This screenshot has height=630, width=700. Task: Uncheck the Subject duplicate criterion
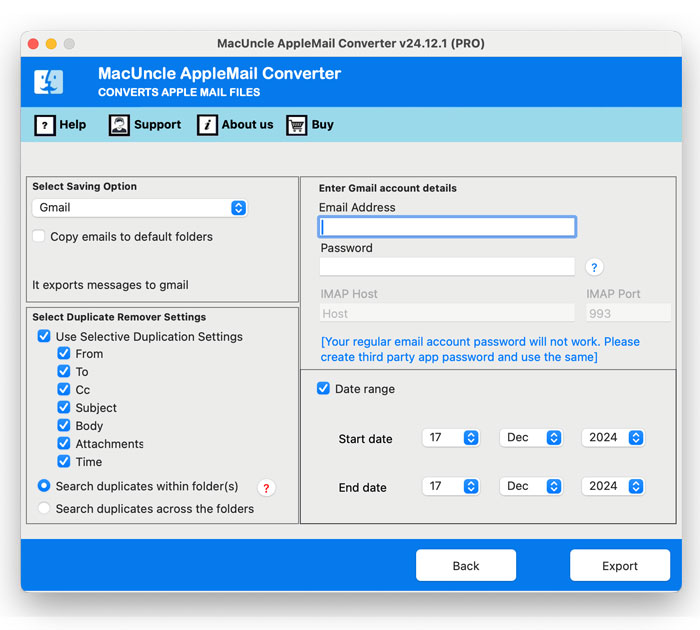(64, 407)
